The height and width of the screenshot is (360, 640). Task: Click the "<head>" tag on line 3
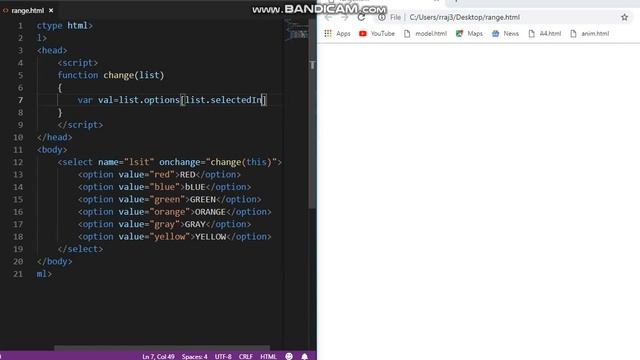[x=52, y=50]
